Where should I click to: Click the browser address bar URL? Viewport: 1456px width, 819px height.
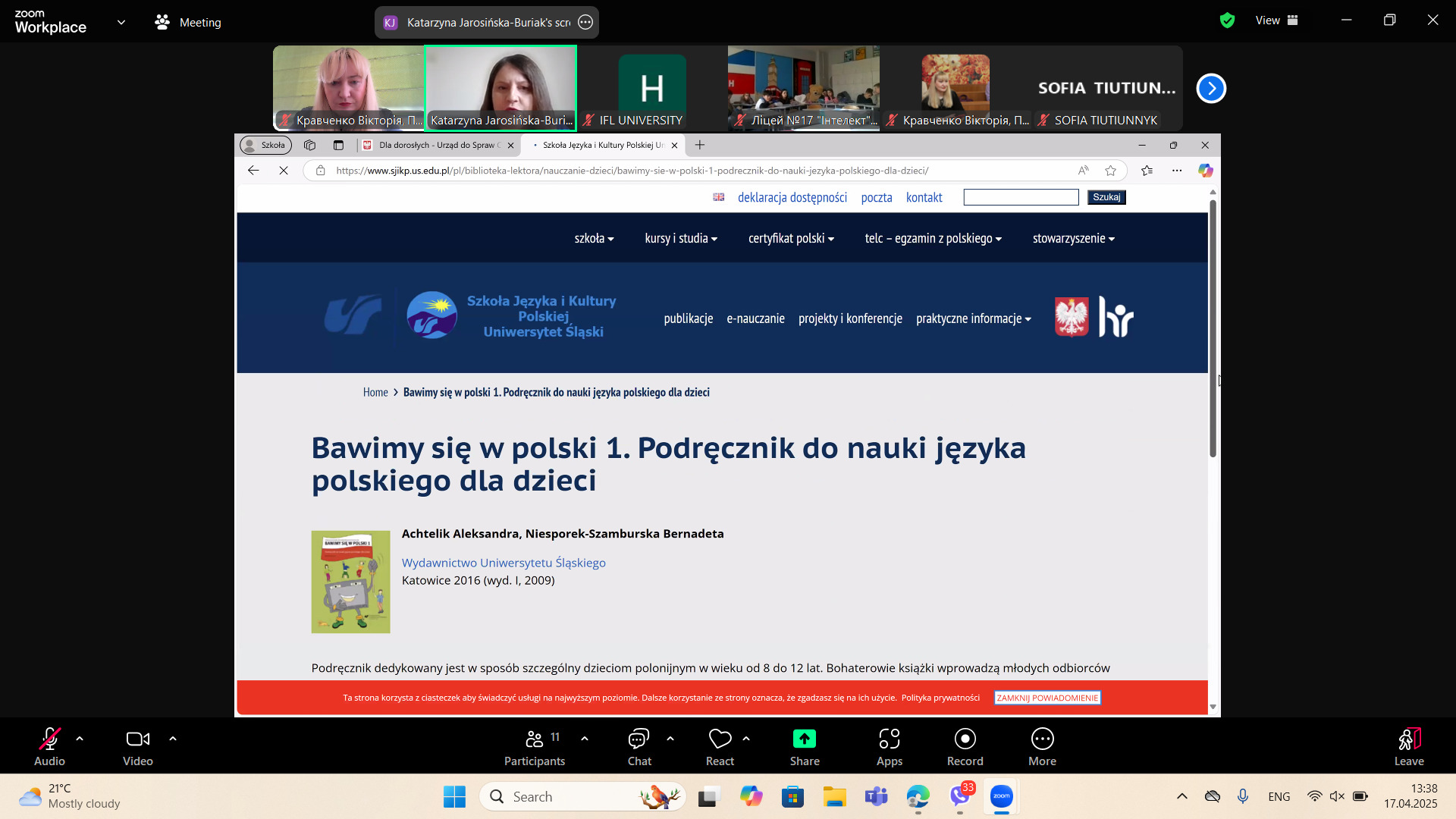(x=632, y=171)
